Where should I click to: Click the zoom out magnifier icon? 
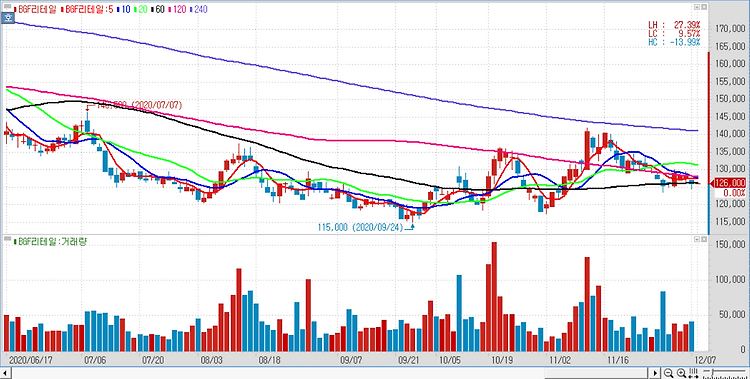[669, 373]
